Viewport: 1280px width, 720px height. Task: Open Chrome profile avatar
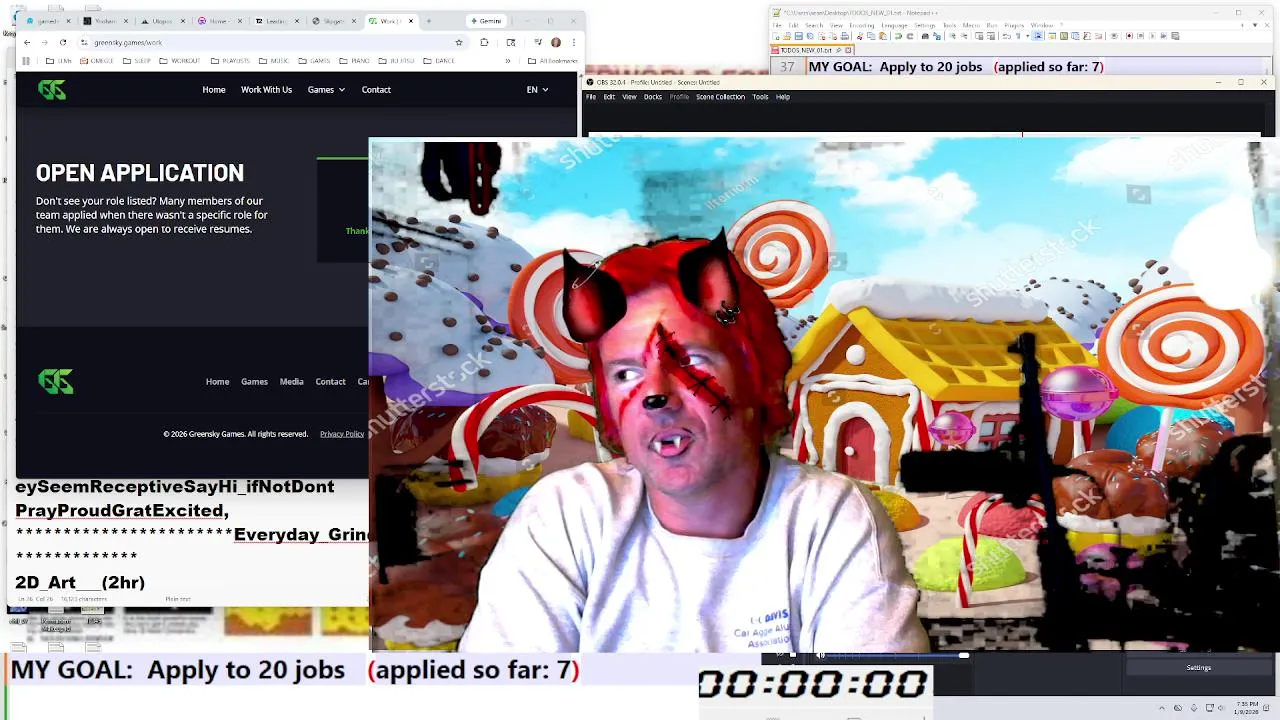coord(556,42)
